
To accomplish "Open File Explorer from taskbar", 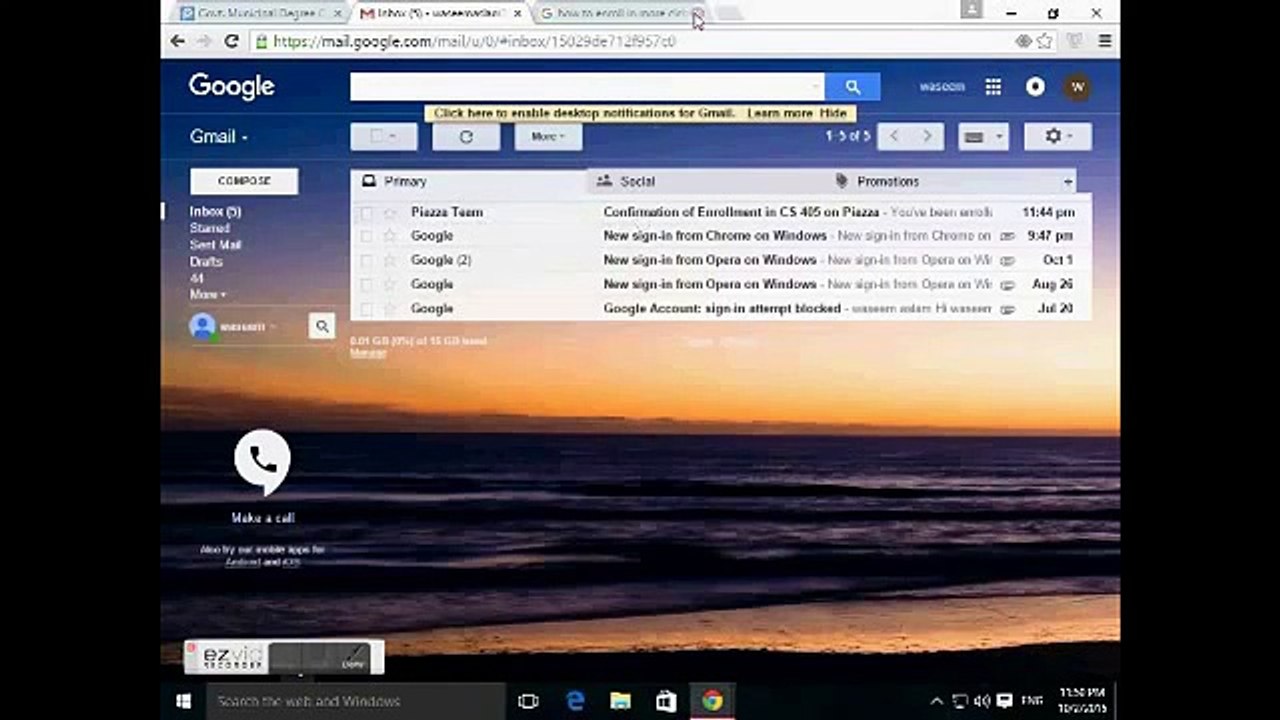I will [x=620, y=701].
